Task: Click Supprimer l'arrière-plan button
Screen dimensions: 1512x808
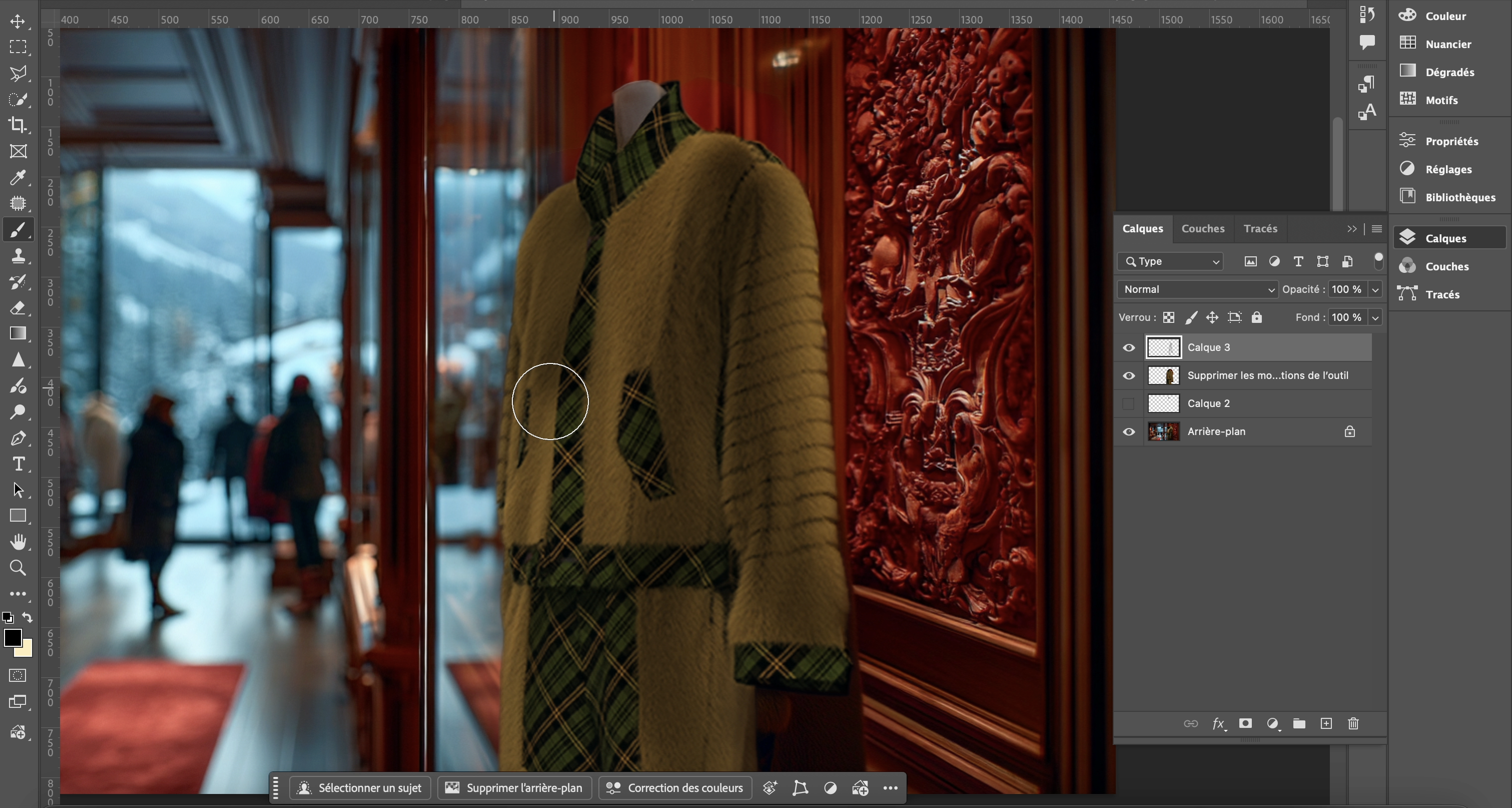Action: pyautogui.click(x=514, y=788)
